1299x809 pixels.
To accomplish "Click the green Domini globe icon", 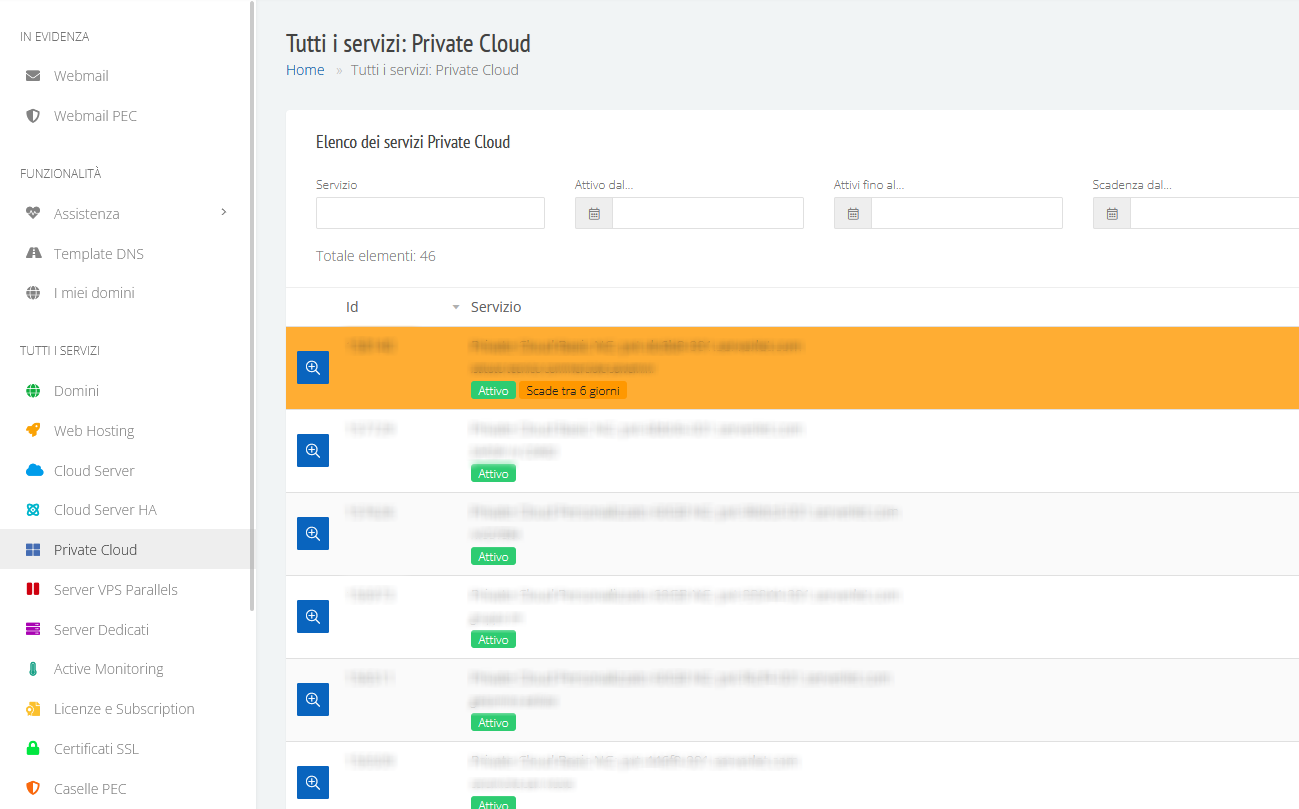I will [x=33, y=391].
